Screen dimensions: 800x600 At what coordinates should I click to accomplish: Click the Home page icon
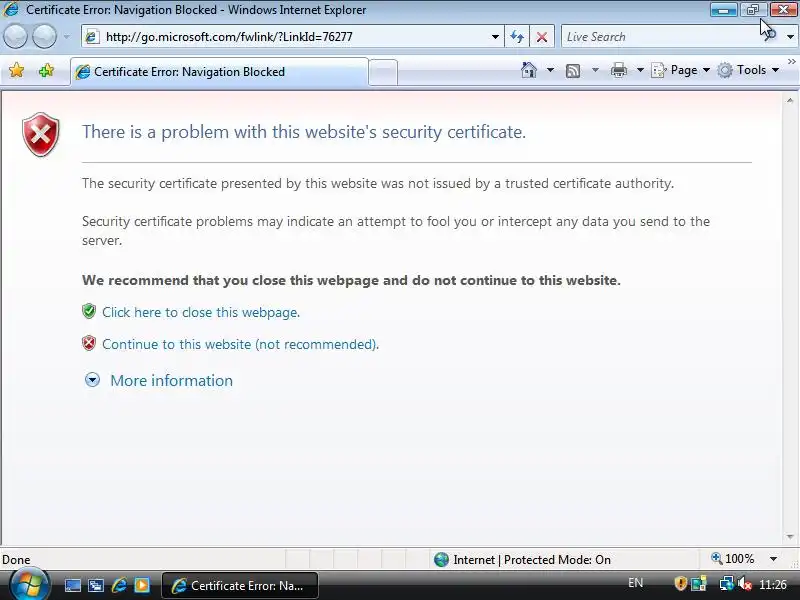(529, 70)
